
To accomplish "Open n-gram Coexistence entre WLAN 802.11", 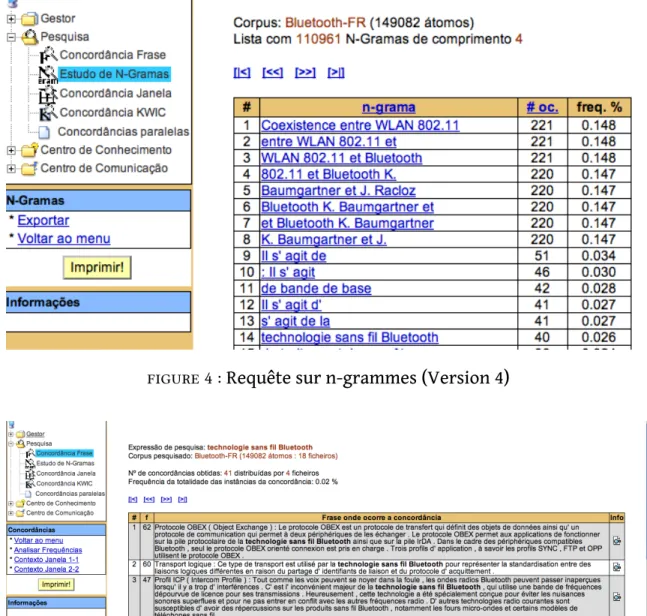I will [360, 125].
